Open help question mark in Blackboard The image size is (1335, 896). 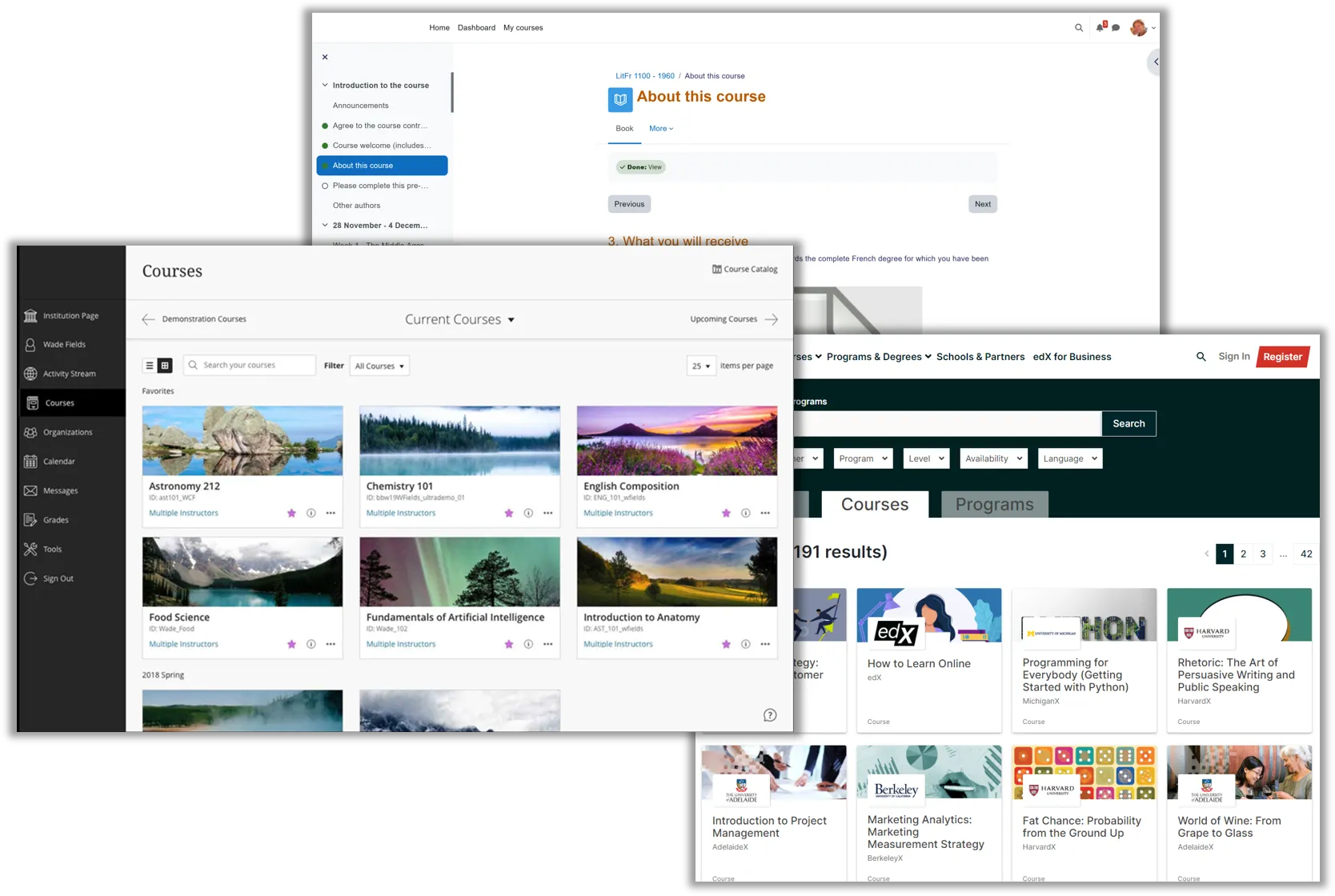[770, 715]
